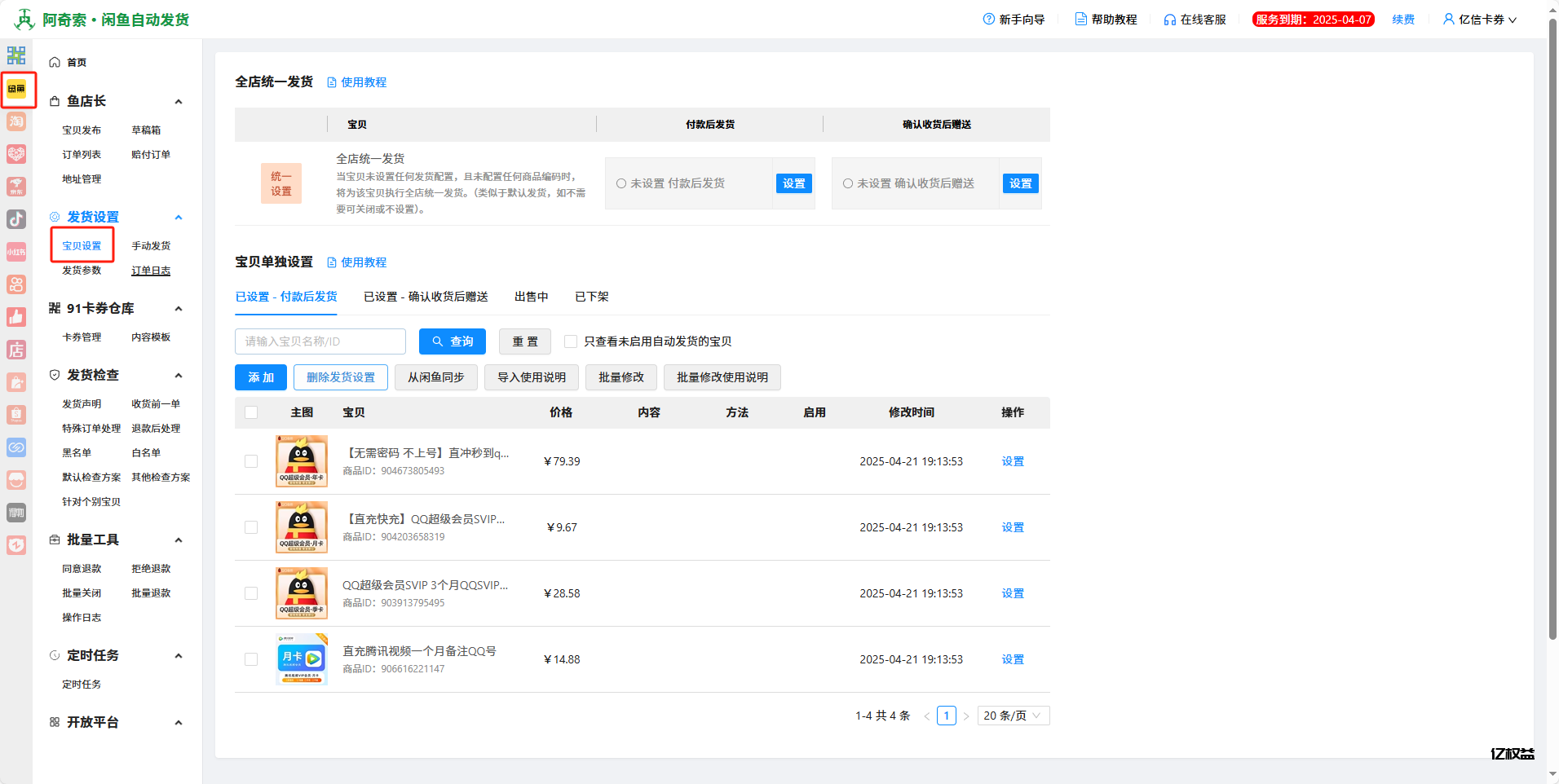Screen dimensions: 1559x784
Task: Click the 续费 link in header
Action: click(x=1403, y=19)
